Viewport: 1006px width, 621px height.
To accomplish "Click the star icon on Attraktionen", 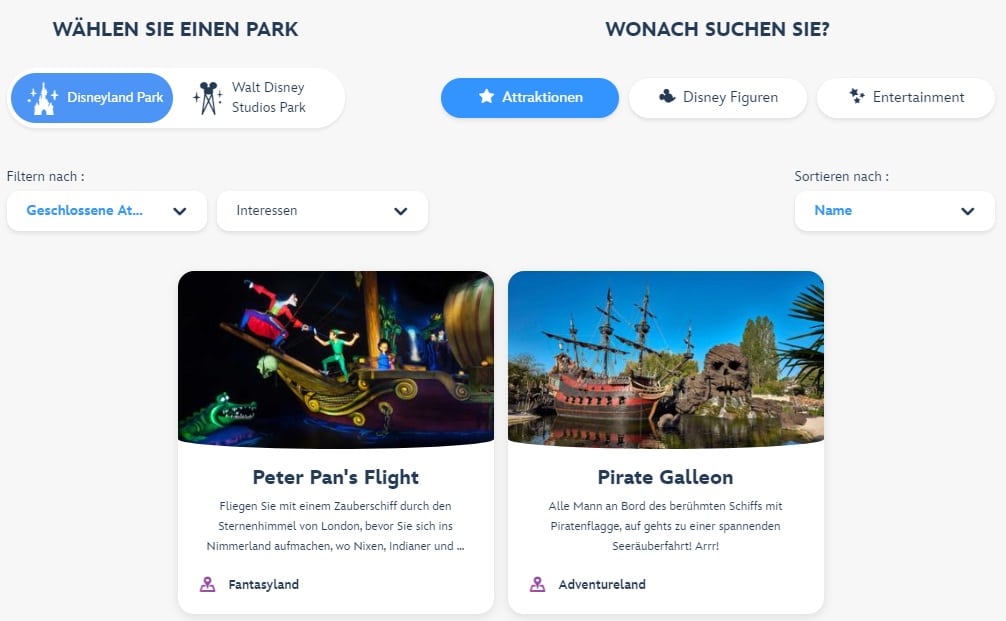I will [x=486, y=96].
